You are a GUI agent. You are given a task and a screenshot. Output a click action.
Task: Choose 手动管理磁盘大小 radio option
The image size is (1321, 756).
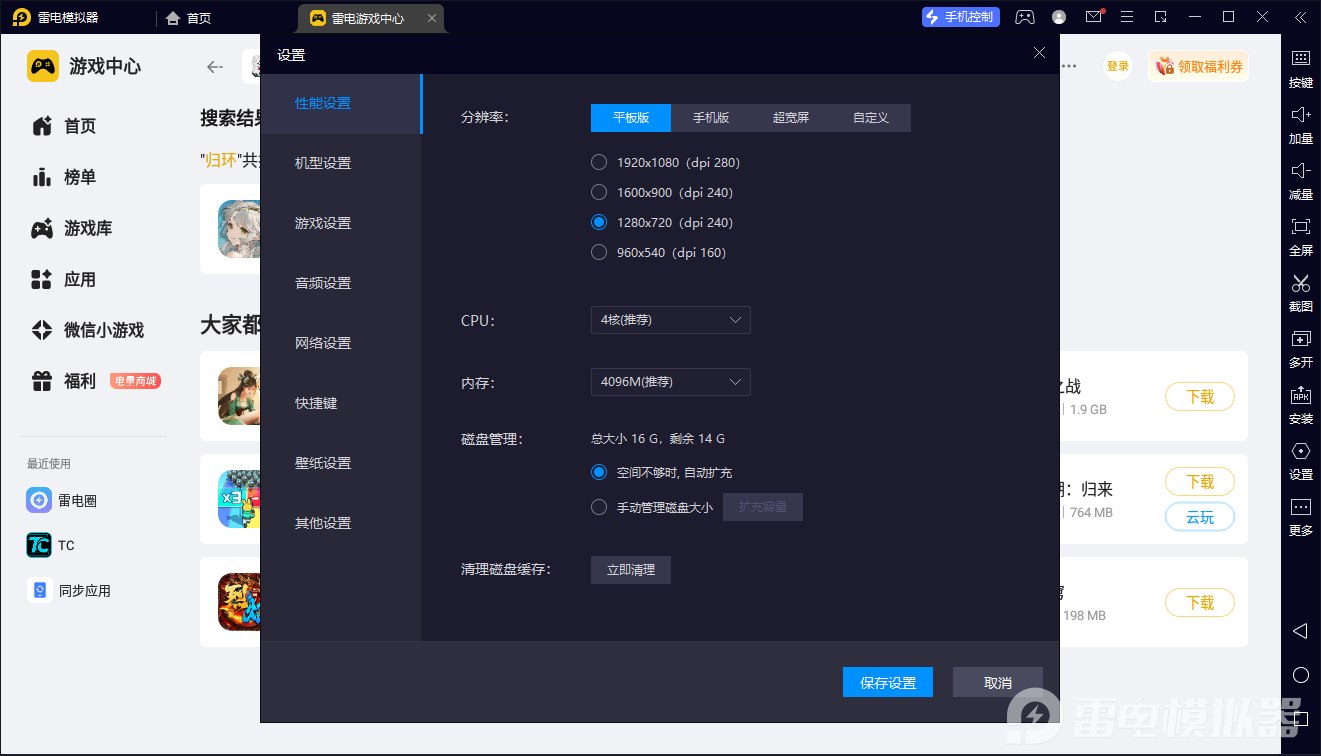pos(599,507)
